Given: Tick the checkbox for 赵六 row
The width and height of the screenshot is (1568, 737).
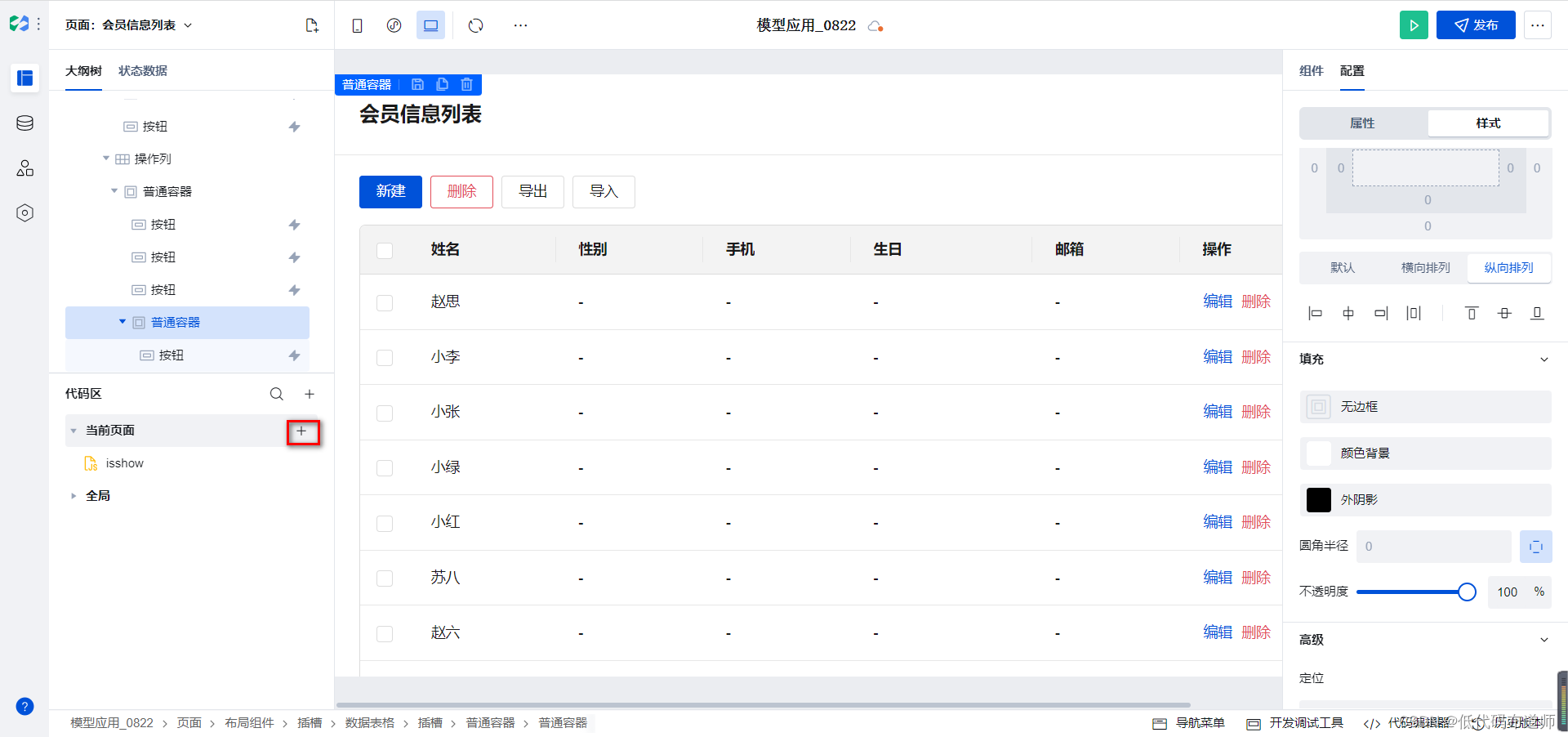Looking at the screenshot, I should click(x=385, y=634).
